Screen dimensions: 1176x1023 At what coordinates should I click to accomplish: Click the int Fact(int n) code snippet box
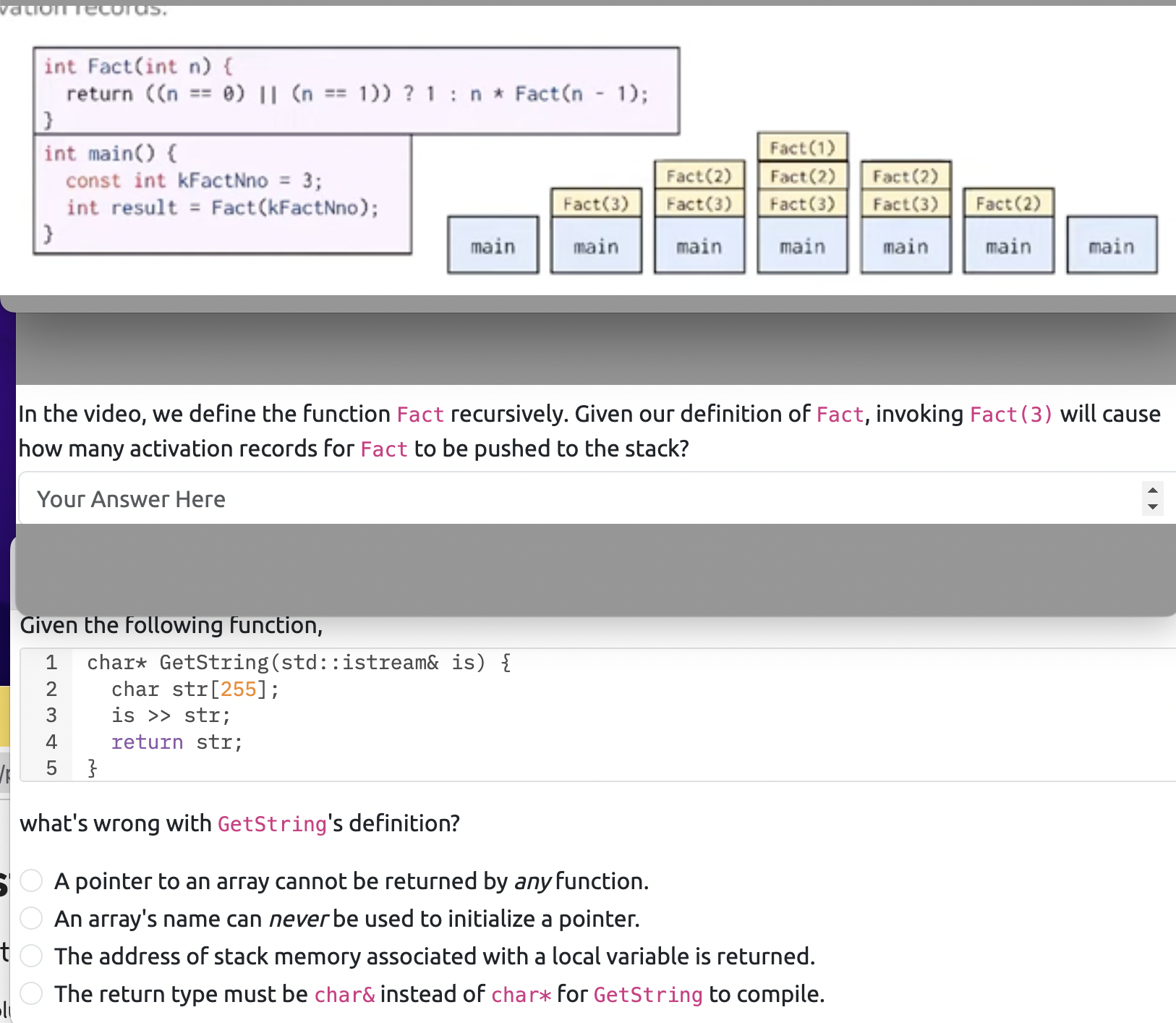pyautogui.click(x=356, y=91)
